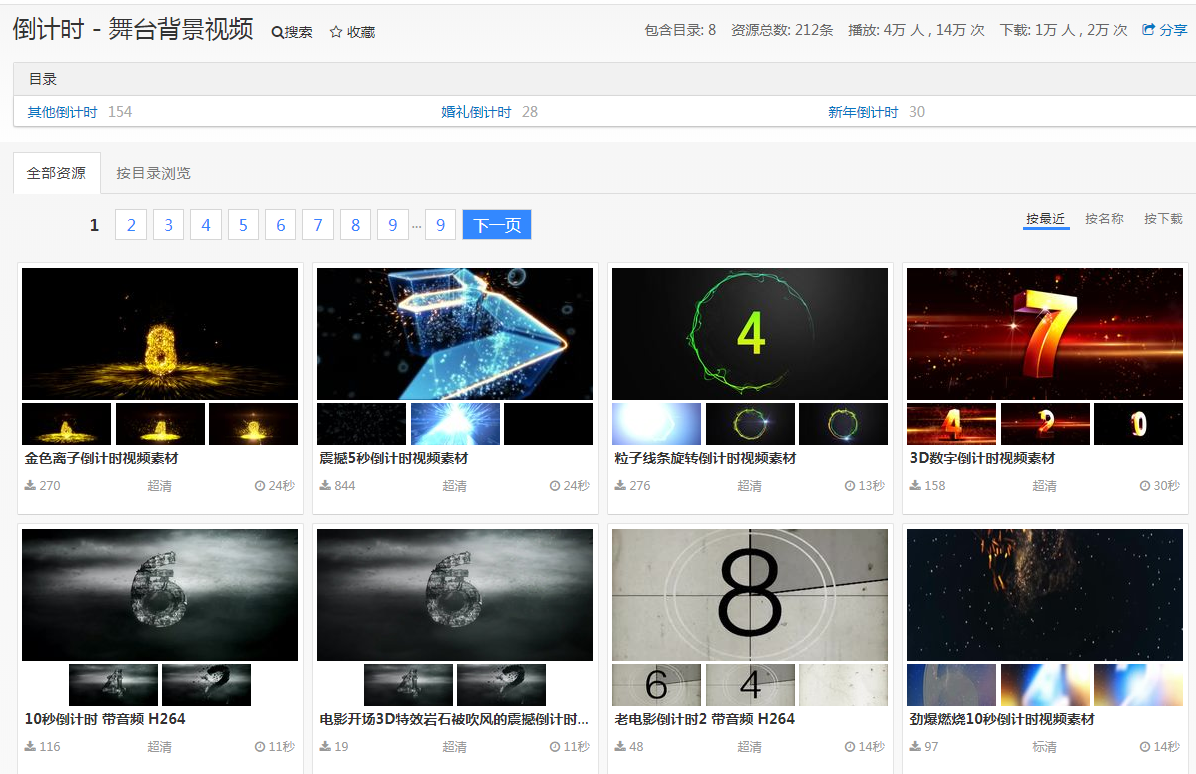
Task: Open title 电影开场3D特效岩石被吹风的震撼倒计时
Action: point(454,719)
